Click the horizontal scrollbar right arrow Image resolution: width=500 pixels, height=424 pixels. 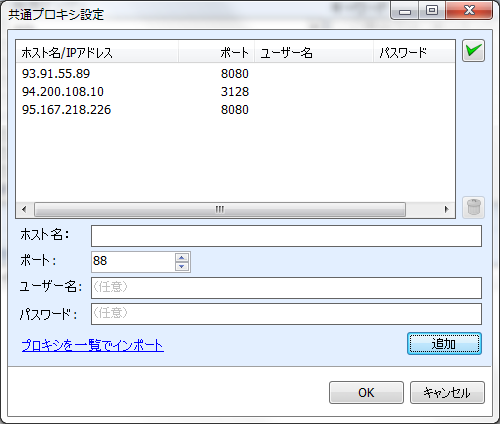tap(447, 209)
